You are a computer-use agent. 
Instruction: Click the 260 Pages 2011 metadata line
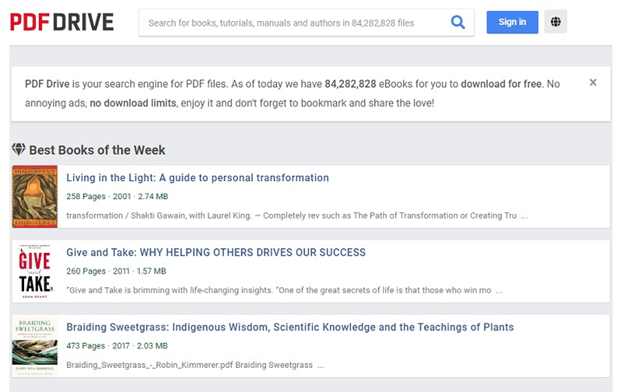coord(116,271)
